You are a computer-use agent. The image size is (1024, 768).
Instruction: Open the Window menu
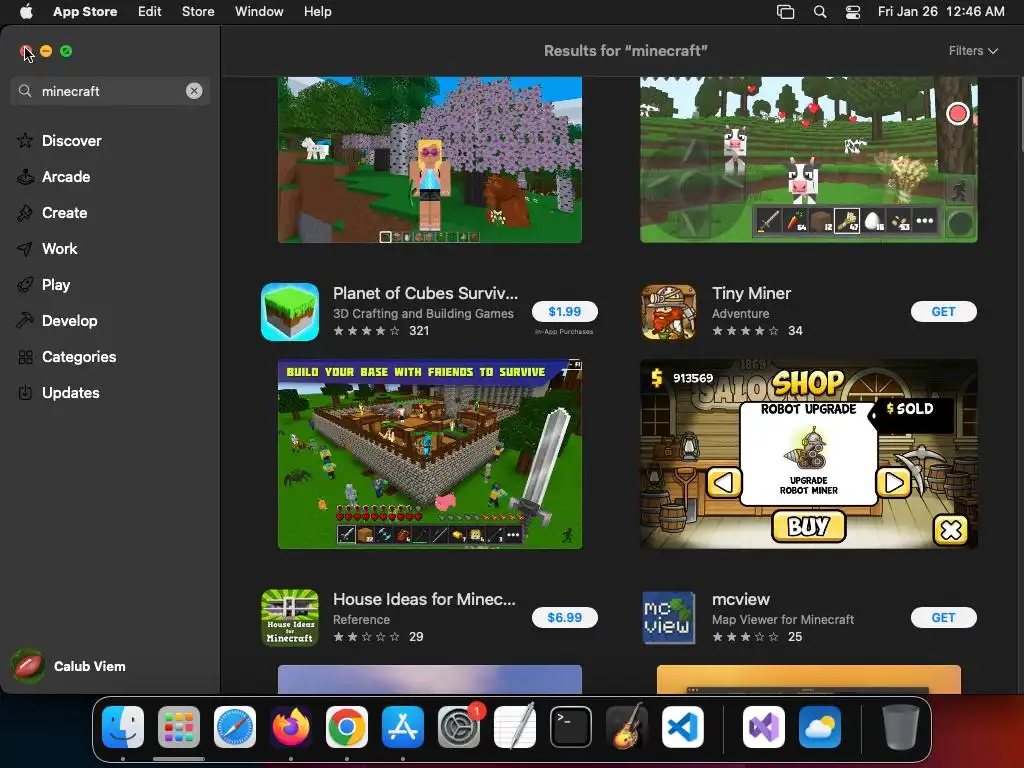coord(259,11)
